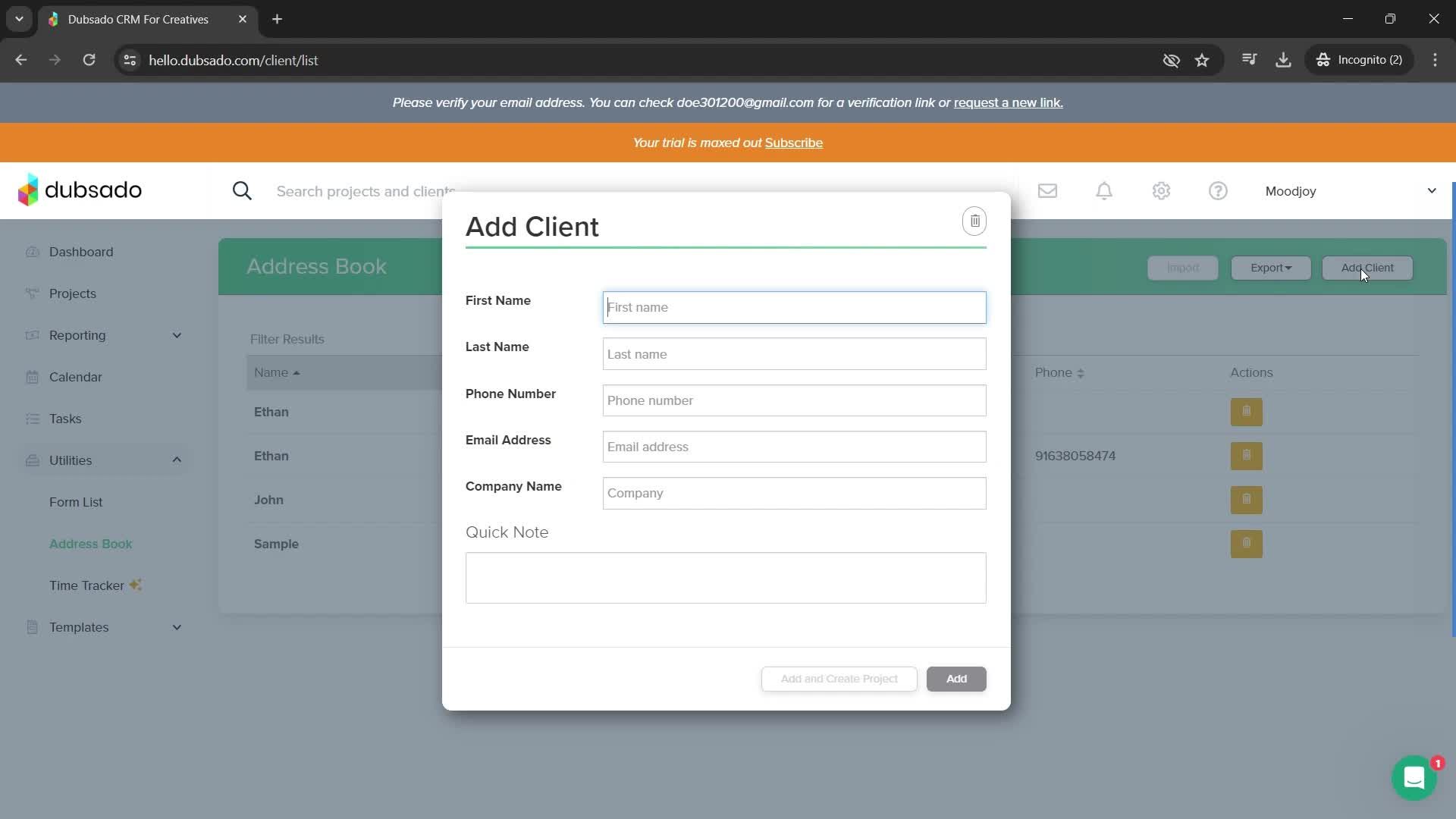This screenshot has height=819, width=1456.
Task: Click the Dashboard sidebar icon
Action: click(32, 252)
